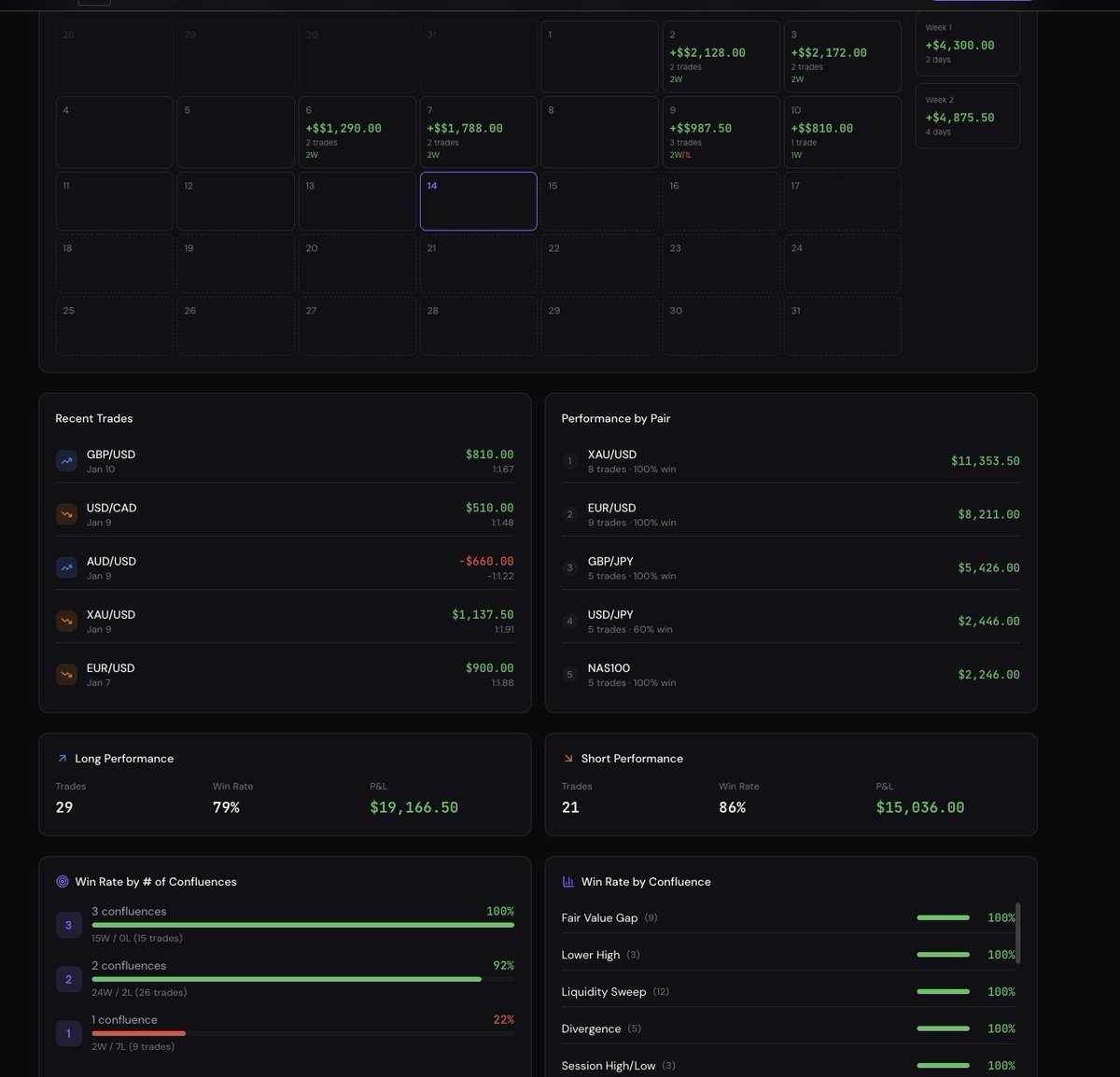Image resolution: width=1120 pixels, height=1077 pixels.
Task: Select calendar day 7 showing +$1,788.00
Action: click(x=478, y=132)
